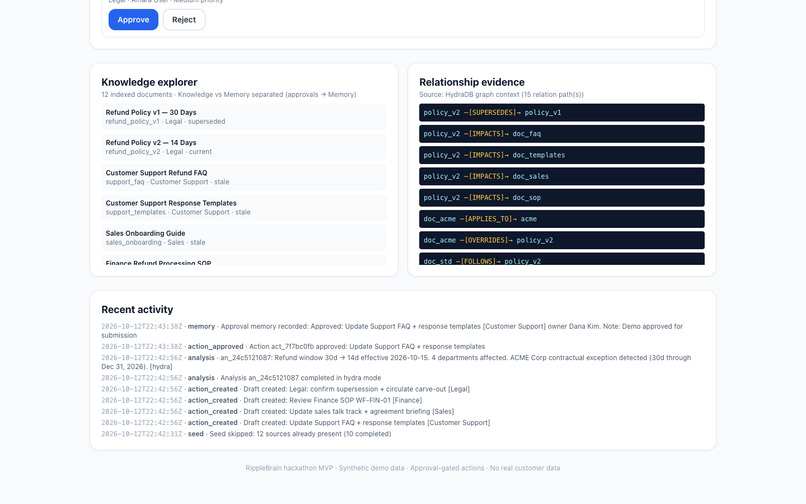The height and width of the screenshot is (504, 806).
Task: Click doc_acme OVERRIDES policy_v2 relation
Action: pos(561,240)
